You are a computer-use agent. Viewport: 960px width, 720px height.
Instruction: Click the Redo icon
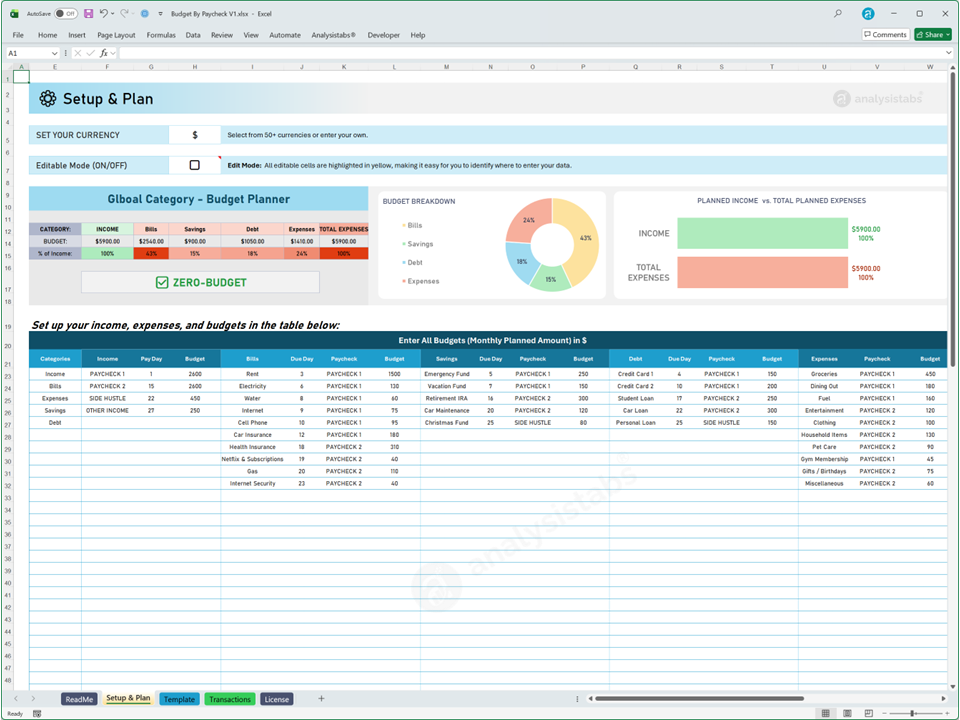[x=126, y=13]
